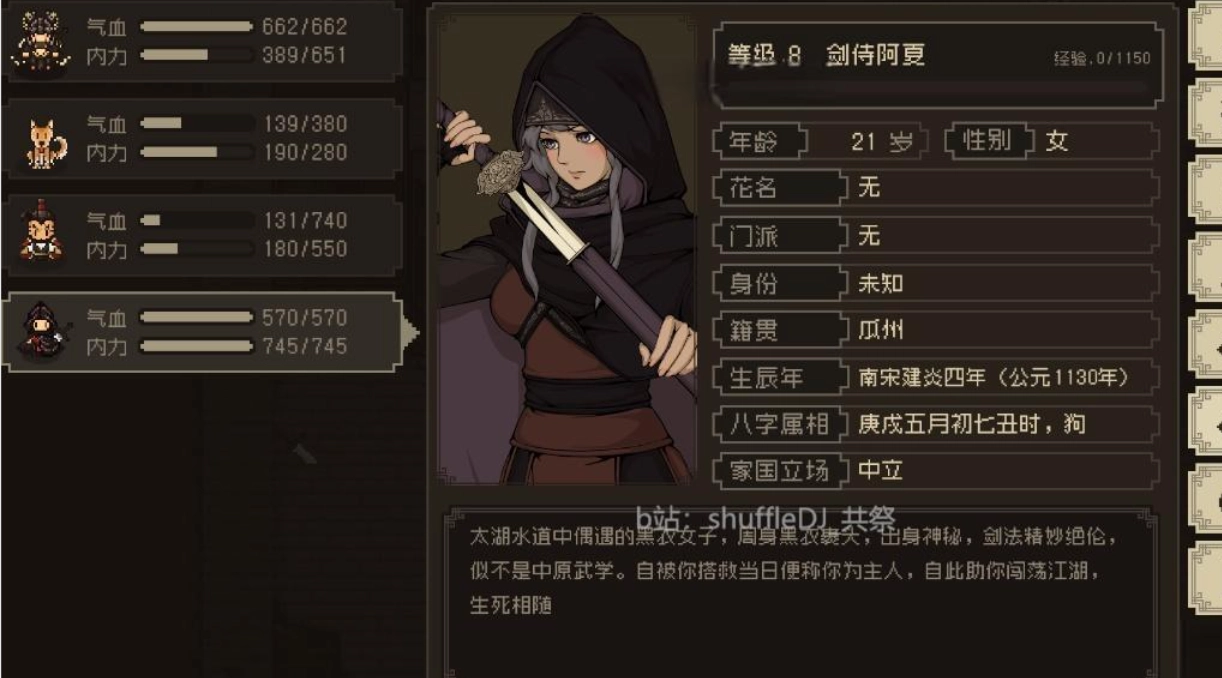
Task: Select the orange cat party member avatar
Action: (x=43, y=140)
